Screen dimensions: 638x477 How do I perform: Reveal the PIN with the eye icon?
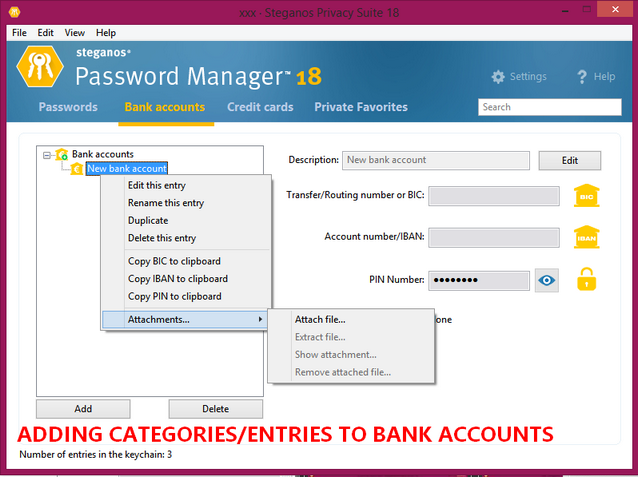546,280
